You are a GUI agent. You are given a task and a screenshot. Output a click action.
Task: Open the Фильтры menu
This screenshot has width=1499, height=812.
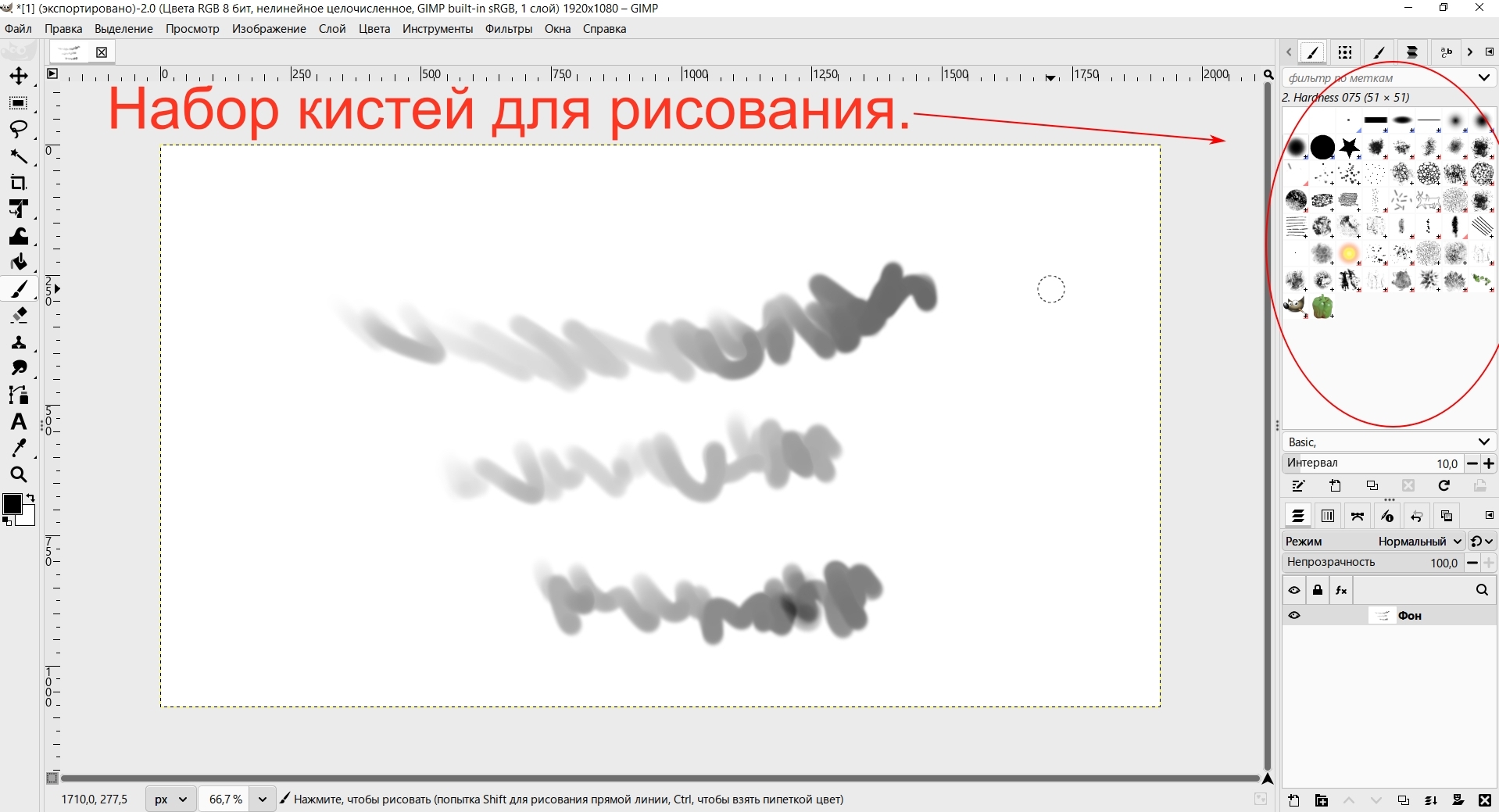508,29
